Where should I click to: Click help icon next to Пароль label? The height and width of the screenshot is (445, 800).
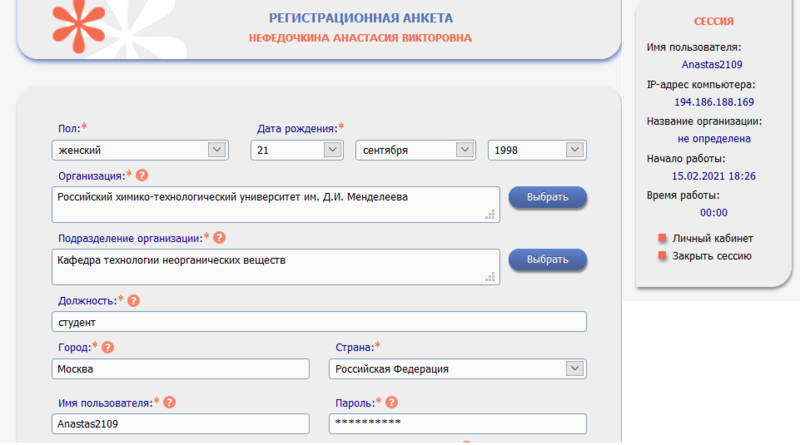click(392, 402)
